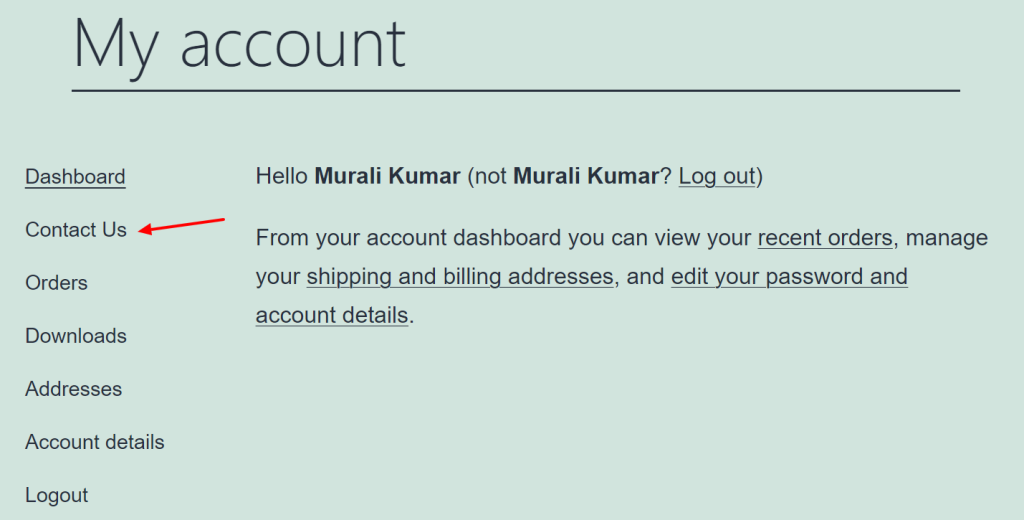Open Addresses from the sidebar
The width and height of the screenshot is (1024, 520).
pos(73,389)
